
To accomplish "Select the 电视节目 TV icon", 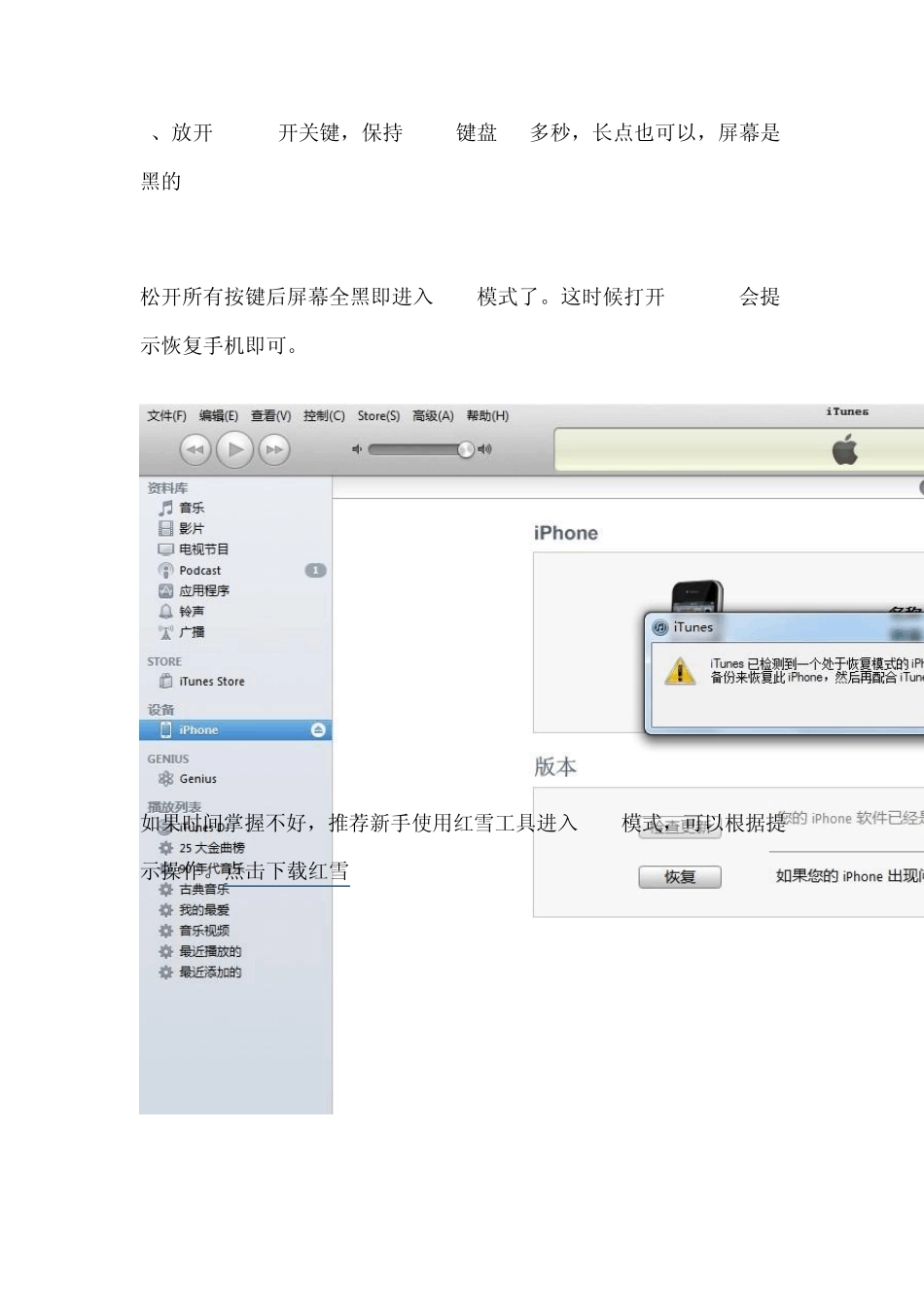I will [x=166, y=549].
